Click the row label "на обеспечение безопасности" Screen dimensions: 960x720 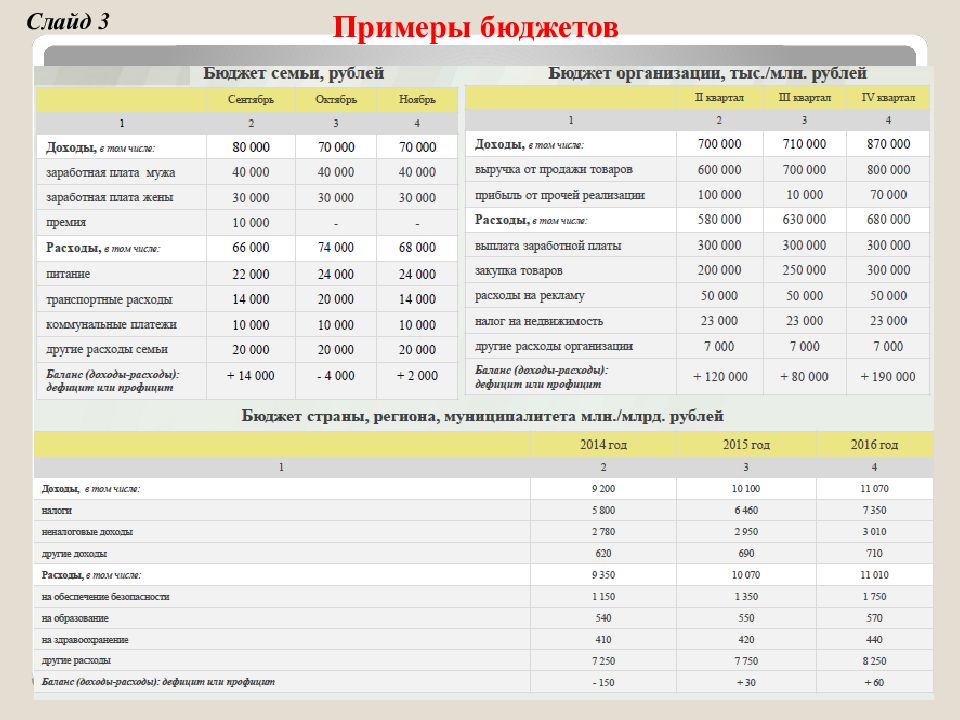pyautogui.click(x=105, y=596)
